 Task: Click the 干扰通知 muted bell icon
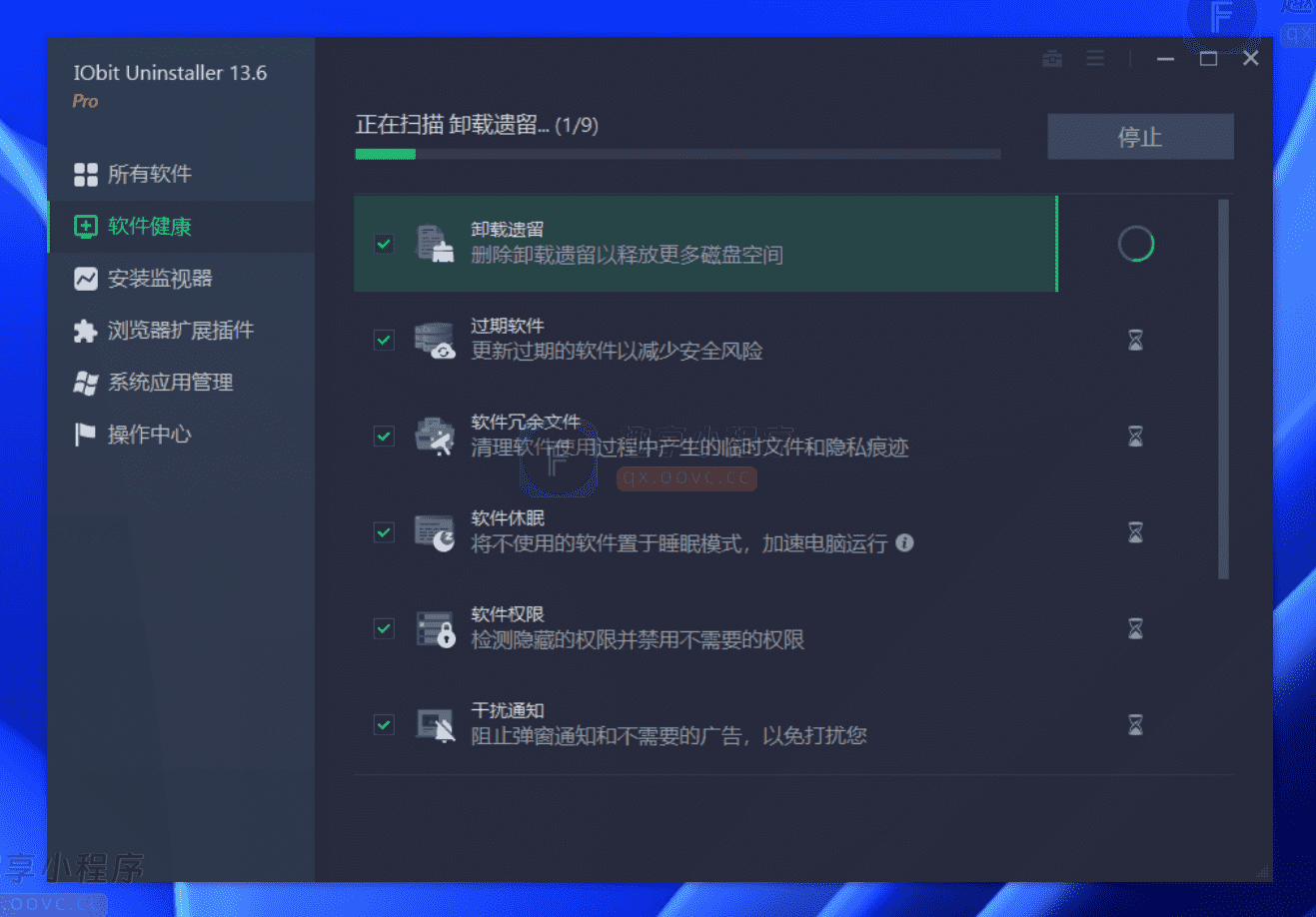(435, 725)
